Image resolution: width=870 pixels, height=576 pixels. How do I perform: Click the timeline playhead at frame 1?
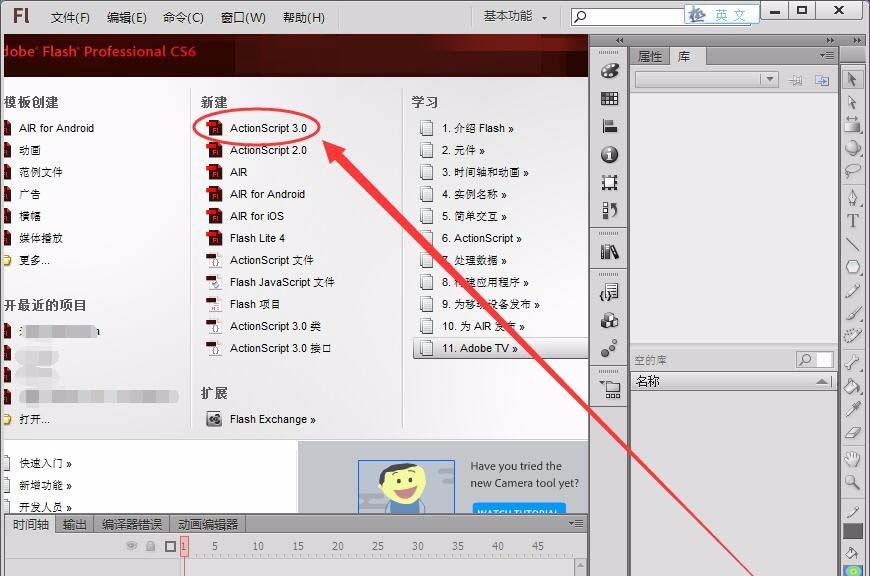point(184,546)
